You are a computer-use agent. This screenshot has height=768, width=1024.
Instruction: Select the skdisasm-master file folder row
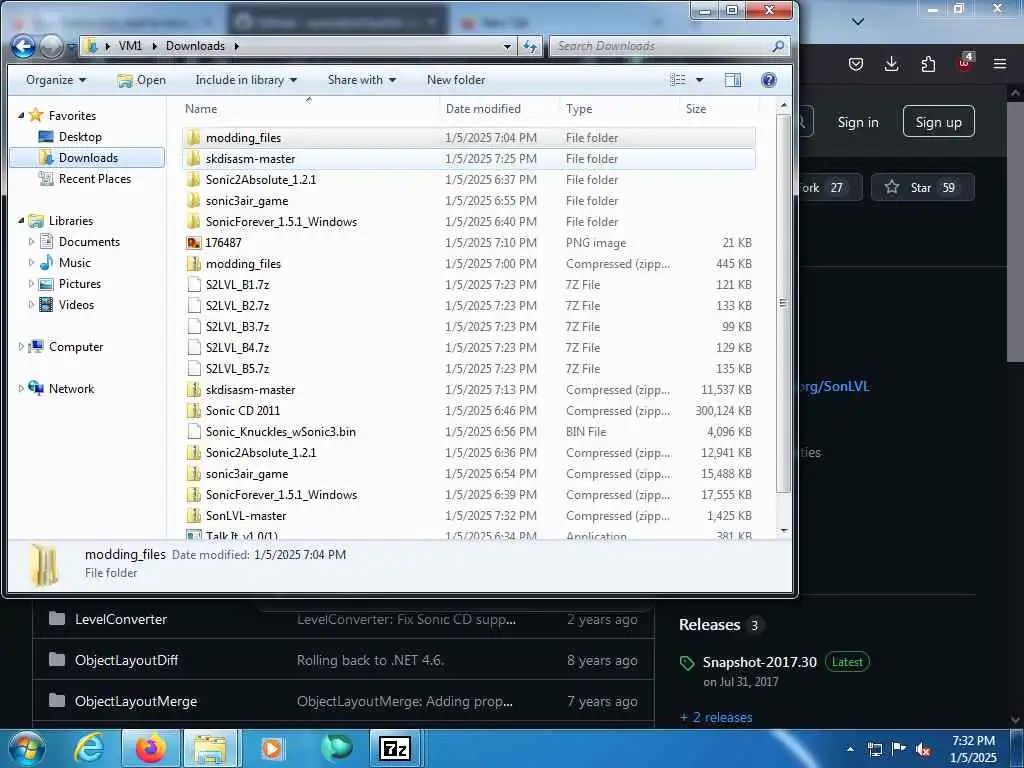click(469, 159)
